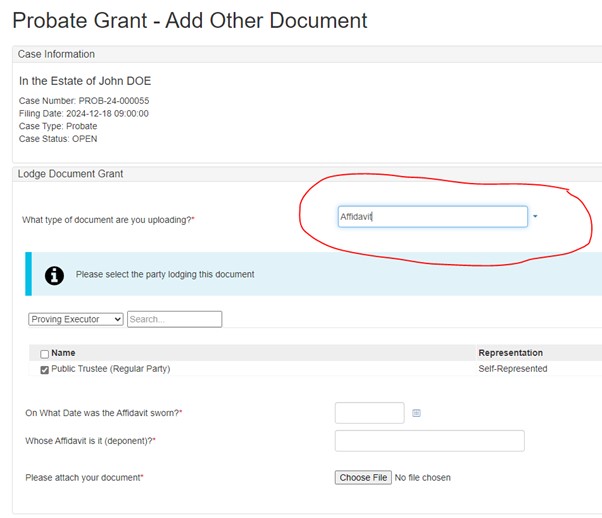This screenshot has height=518, width=602.
Task: Click the info icon in blue banner
Action: coord(54,274)
